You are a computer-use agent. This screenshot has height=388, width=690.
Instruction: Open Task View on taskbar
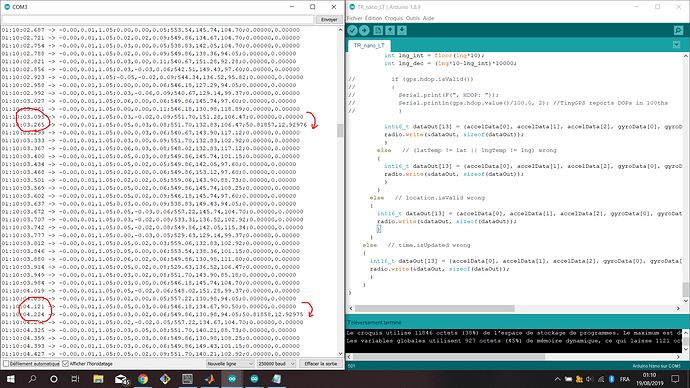[x=75, y=379]
